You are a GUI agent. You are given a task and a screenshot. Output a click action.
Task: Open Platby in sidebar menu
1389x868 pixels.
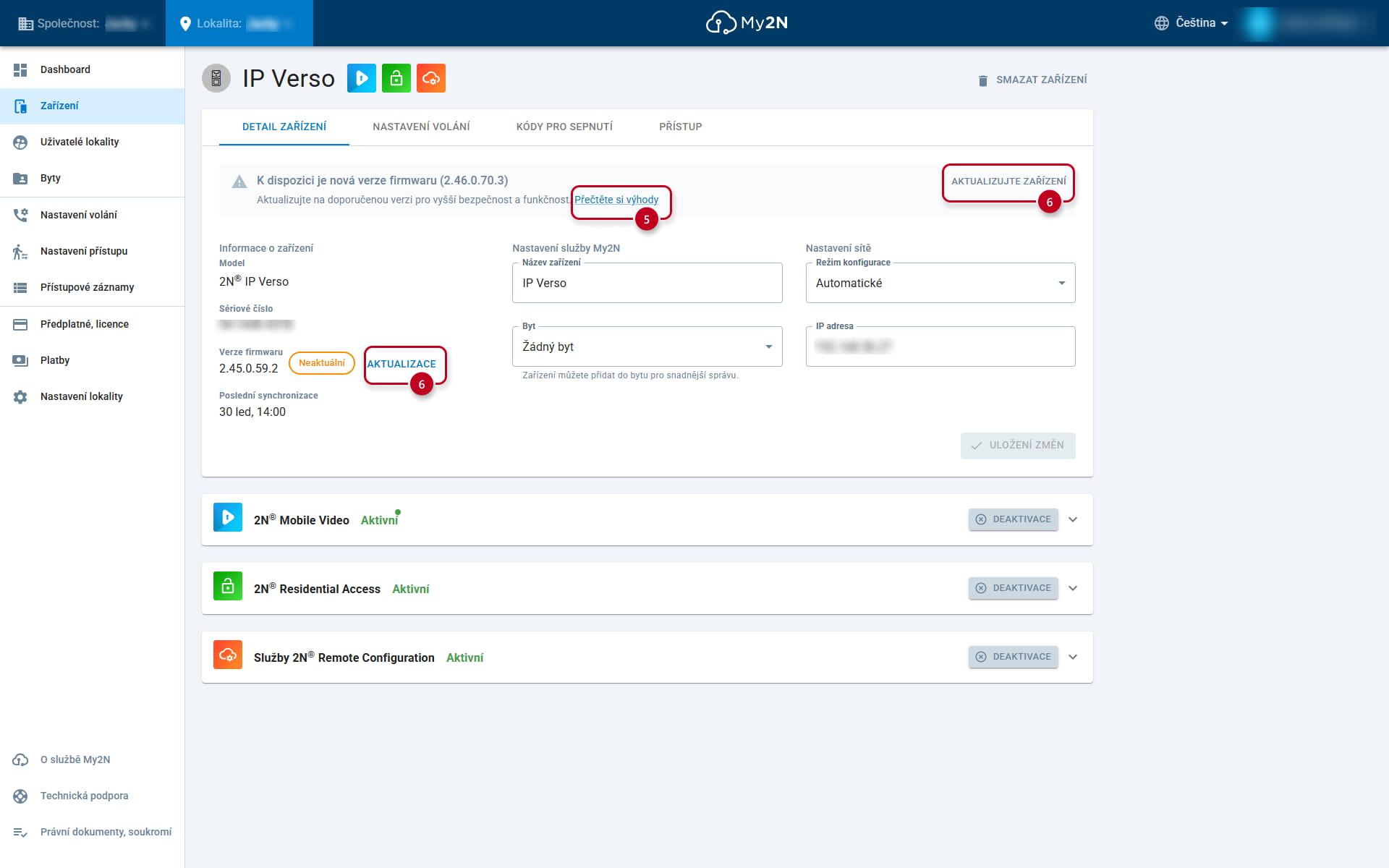coord(92,360)
